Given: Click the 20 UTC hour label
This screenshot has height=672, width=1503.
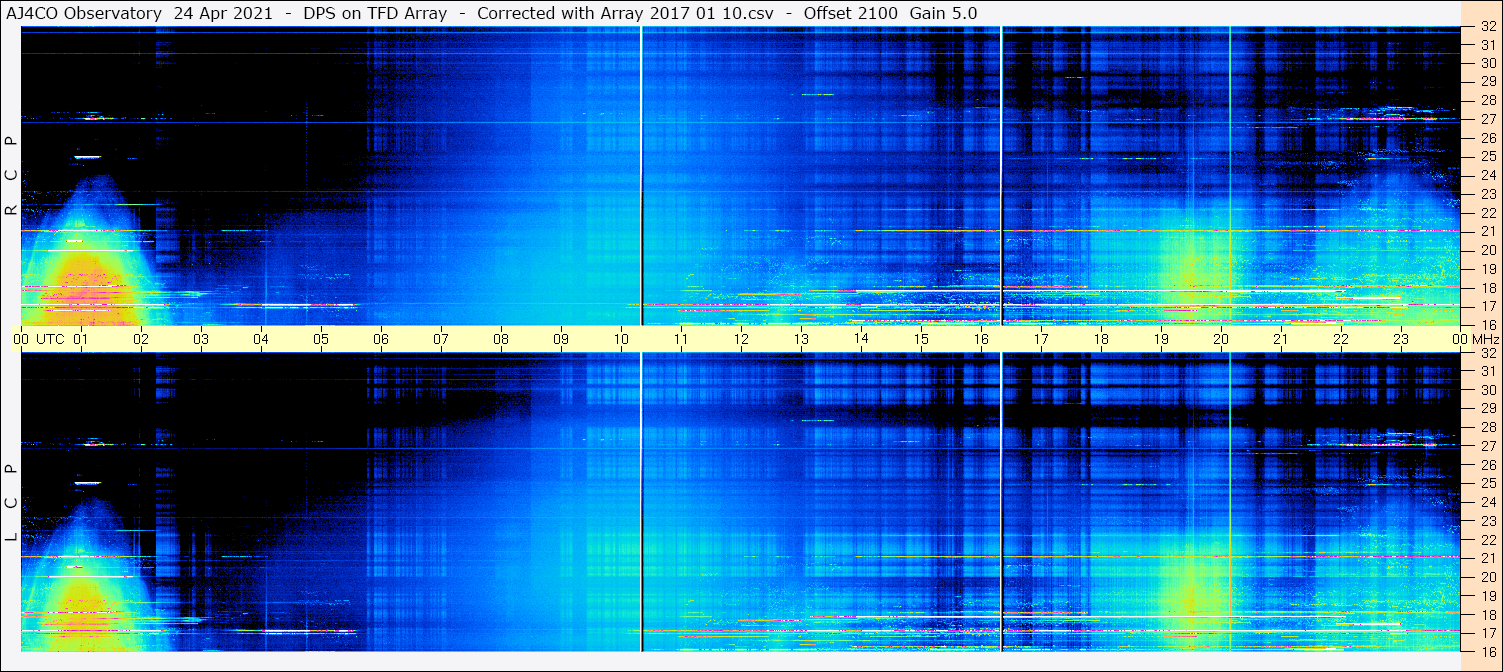Looking at the screenshot, I should click(1221, 339).
